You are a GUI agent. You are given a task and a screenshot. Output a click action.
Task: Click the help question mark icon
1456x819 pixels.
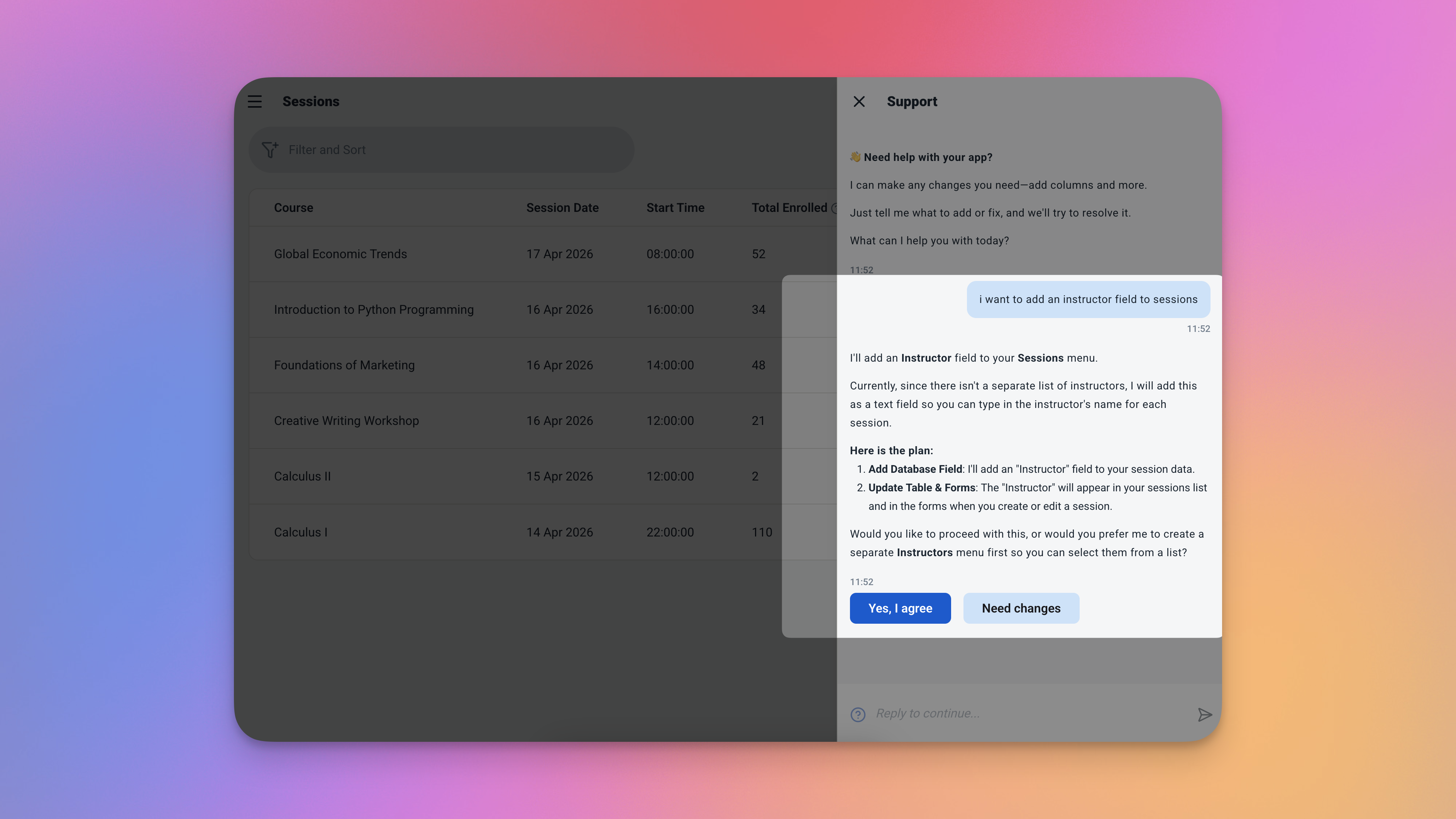tap(857, 714)
